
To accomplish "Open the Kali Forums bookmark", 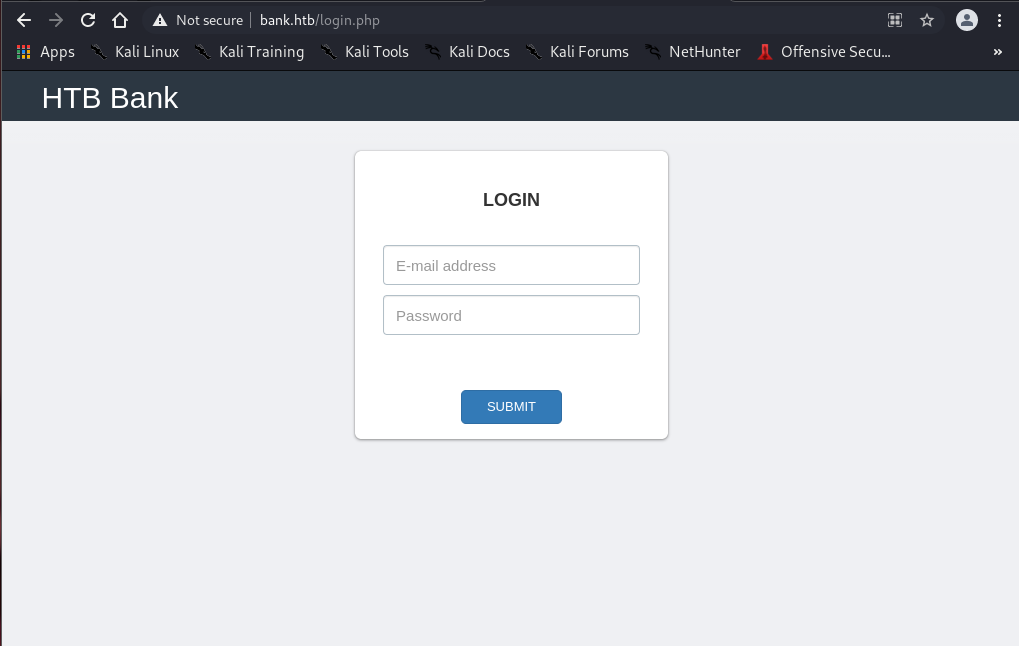I will coord(578,52).
